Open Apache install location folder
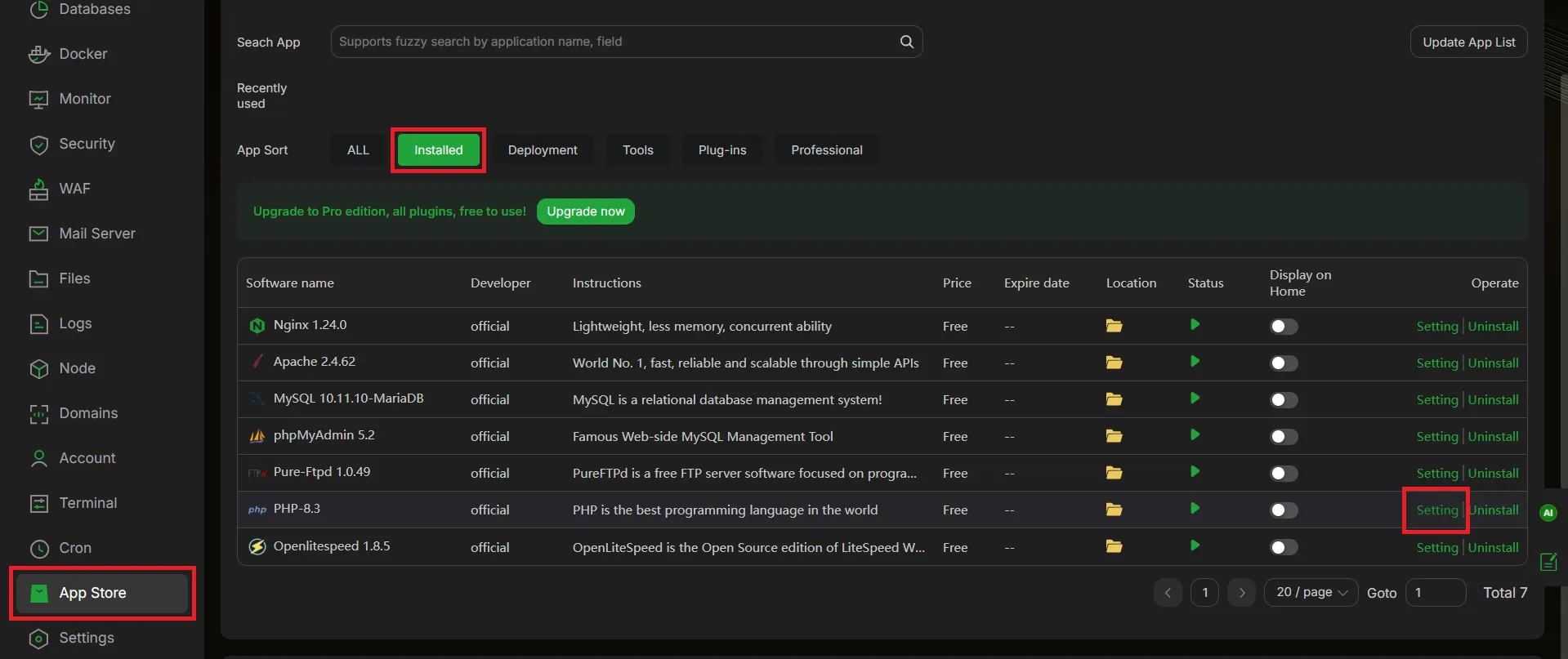 click(x=1114, y=363)
